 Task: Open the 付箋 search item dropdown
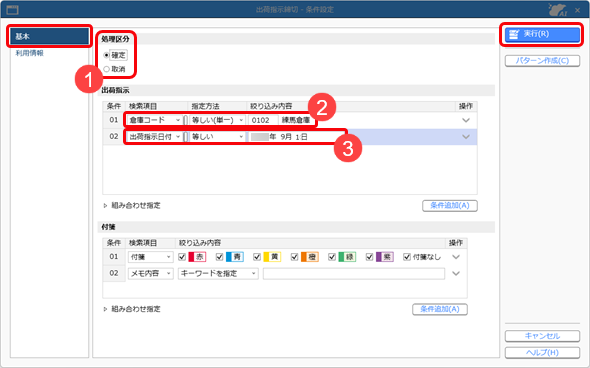151,257
